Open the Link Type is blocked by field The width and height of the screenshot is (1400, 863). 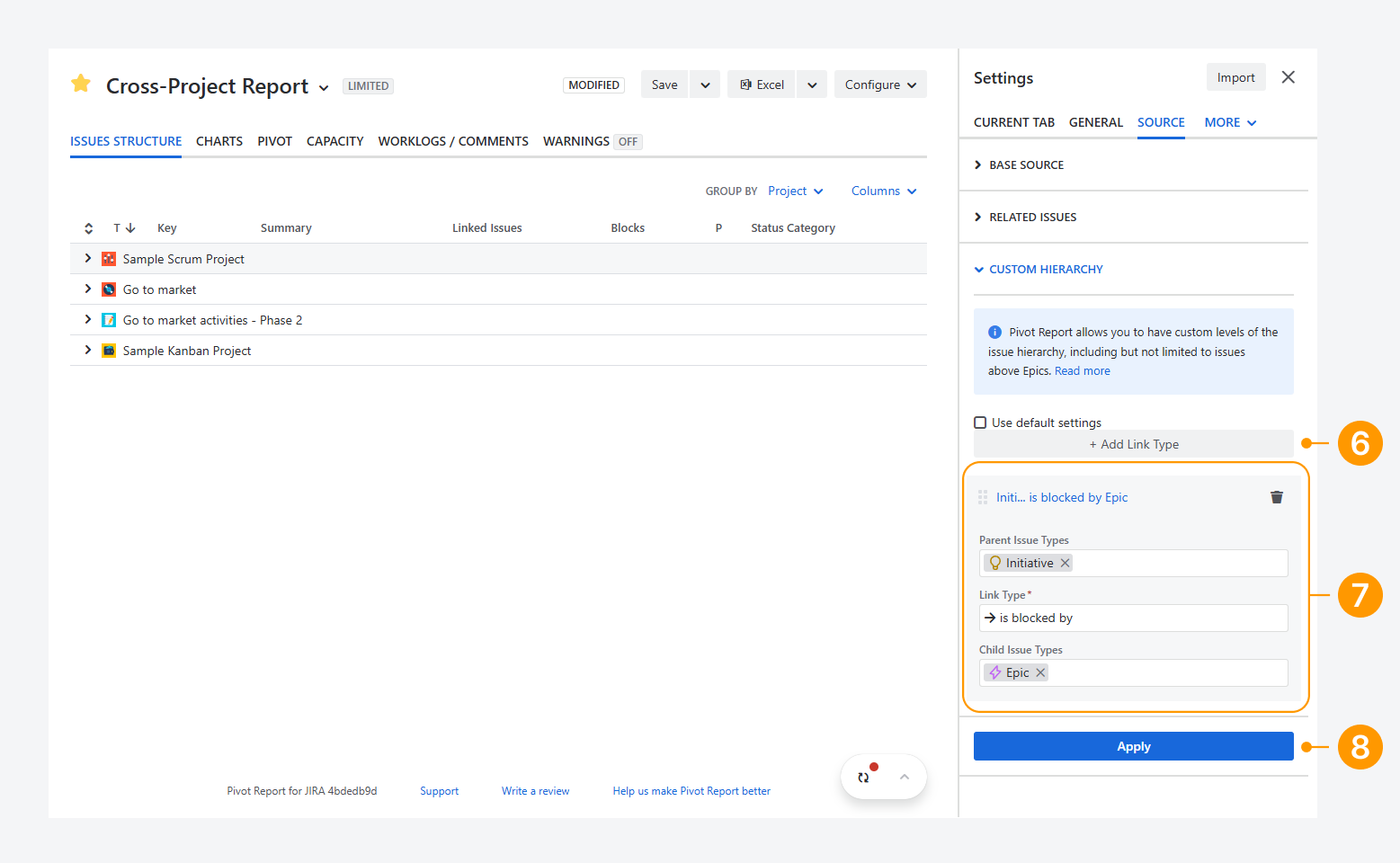pos(1134,618)
